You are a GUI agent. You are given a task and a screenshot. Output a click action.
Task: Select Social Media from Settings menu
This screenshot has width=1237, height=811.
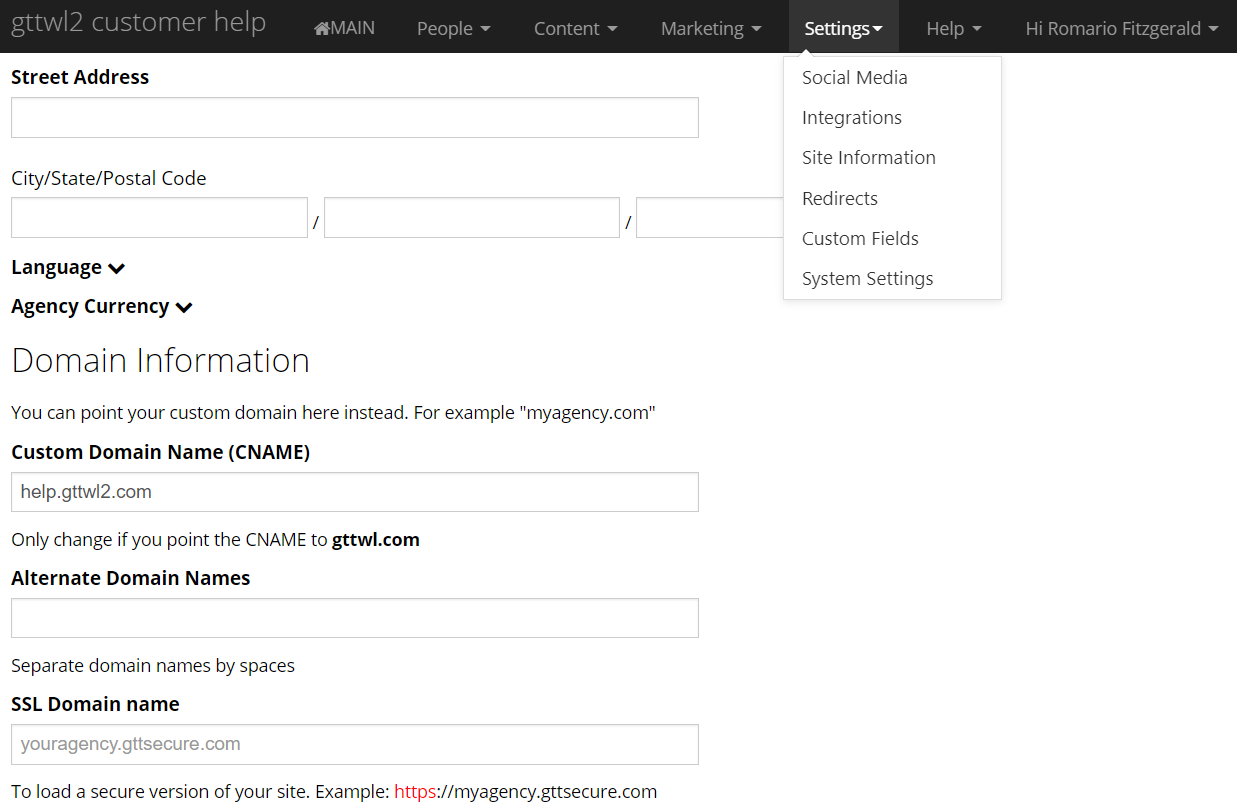(854, 78)
